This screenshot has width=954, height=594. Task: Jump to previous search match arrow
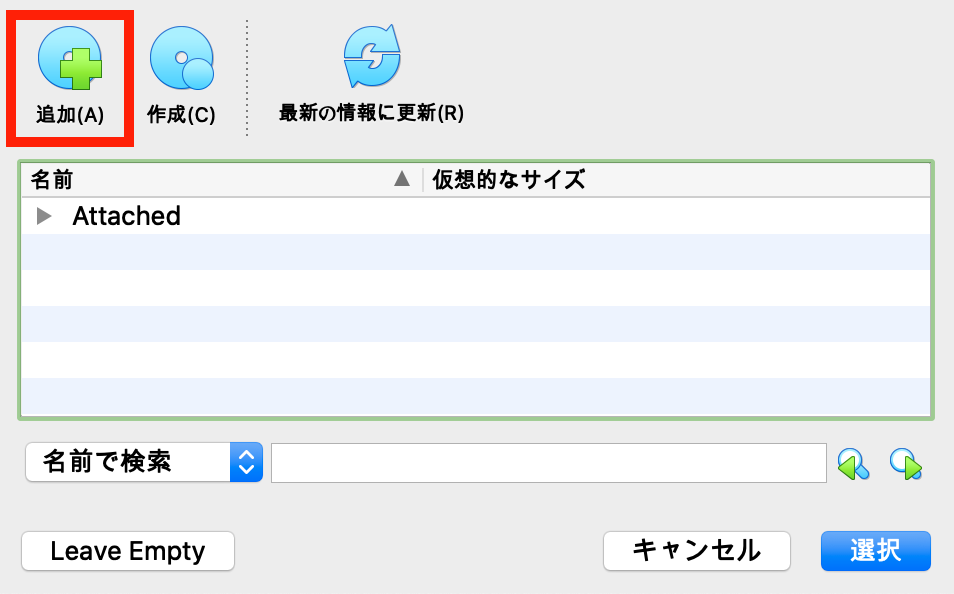coord(855,462)
